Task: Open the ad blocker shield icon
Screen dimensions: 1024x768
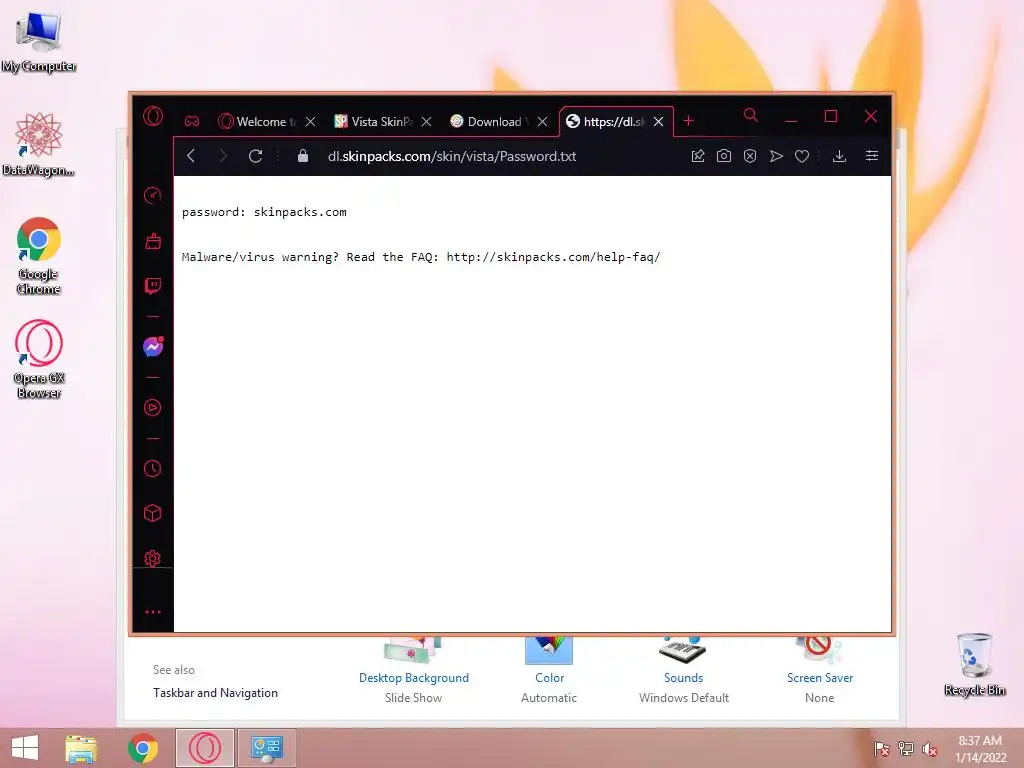Action: click(750, 156)
